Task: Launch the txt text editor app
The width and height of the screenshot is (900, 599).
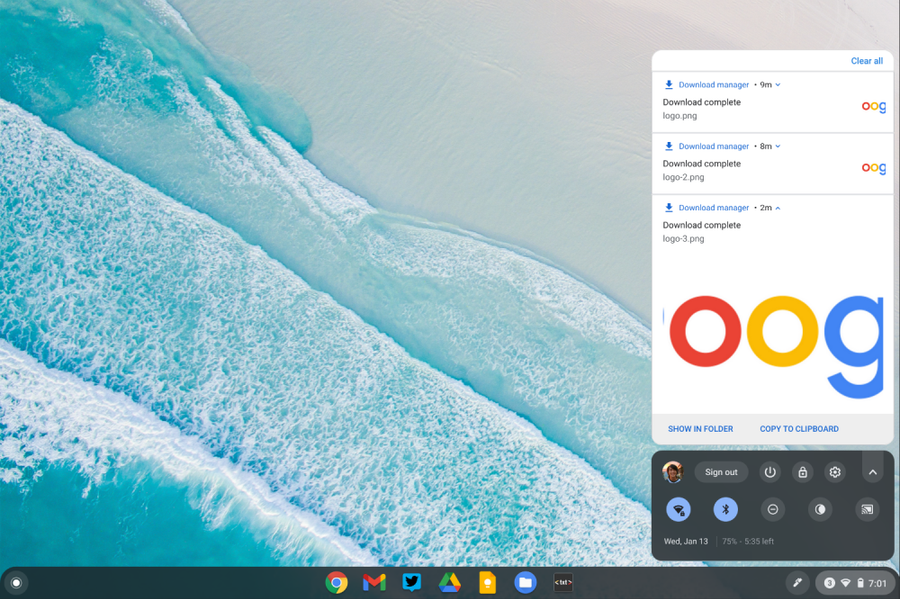Action: [563, 582]
